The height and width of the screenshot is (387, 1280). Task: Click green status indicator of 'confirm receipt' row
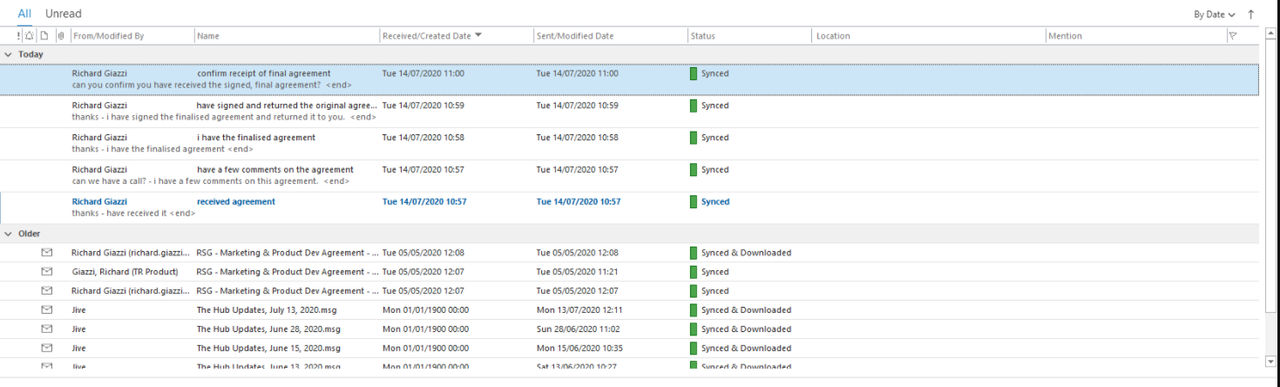coord(693,73)
